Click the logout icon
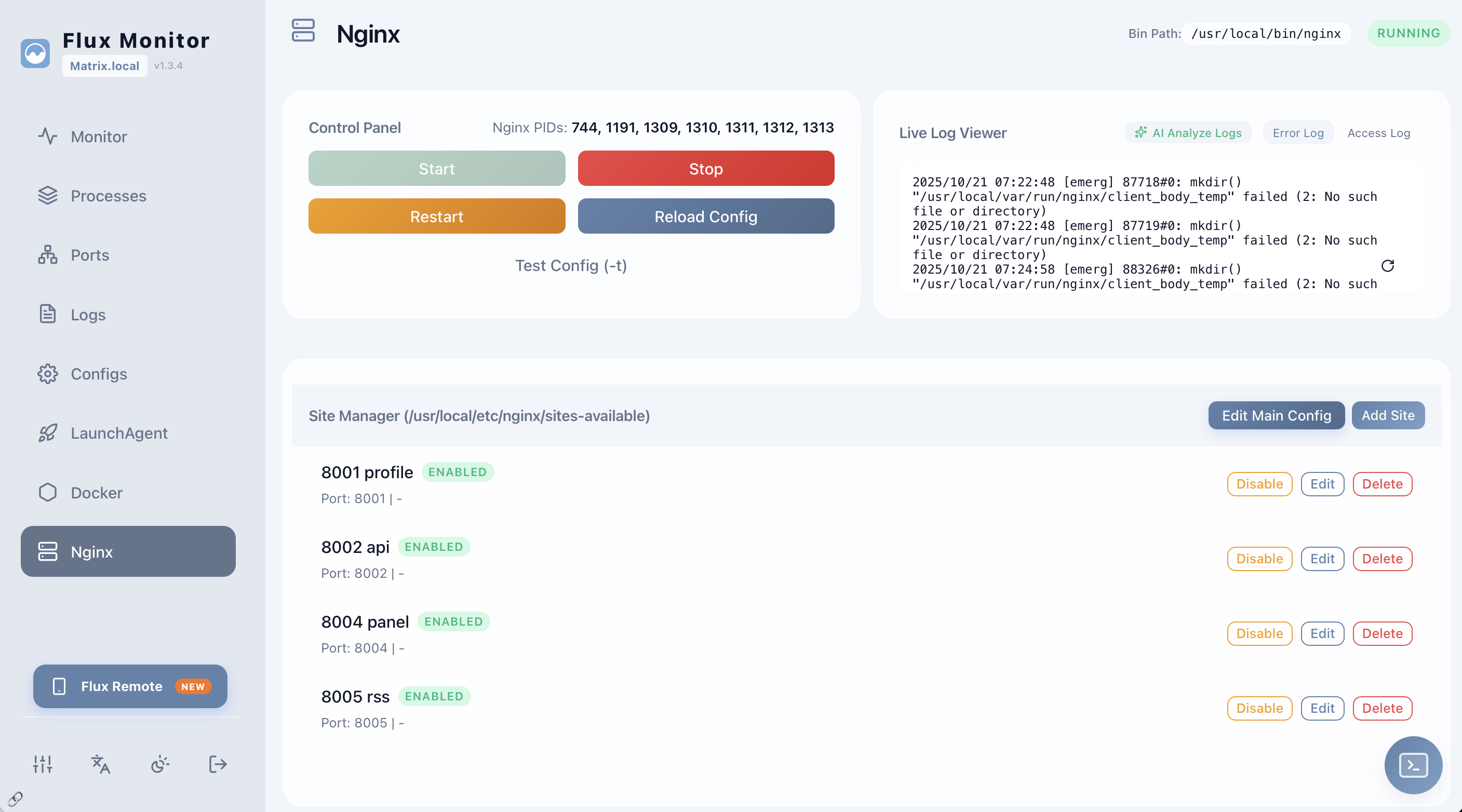1462x812 pixels. point(218,764)
